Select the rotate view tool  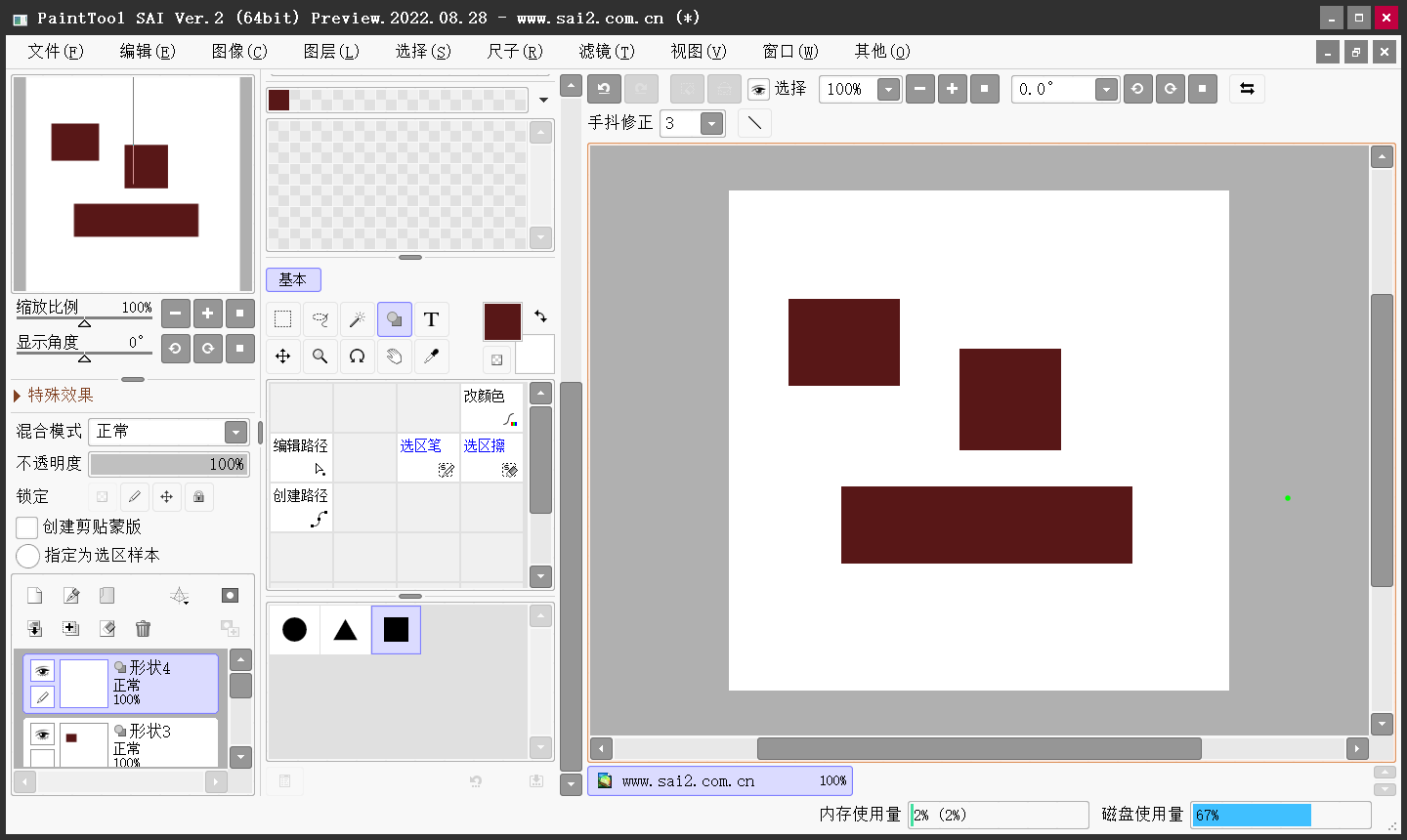(x=357, y=357)
